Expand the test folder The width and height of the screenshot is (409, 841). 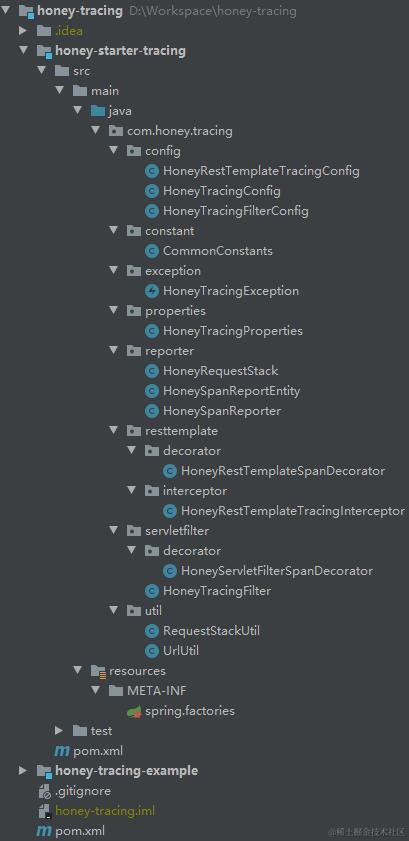click(x=59, y=731)
